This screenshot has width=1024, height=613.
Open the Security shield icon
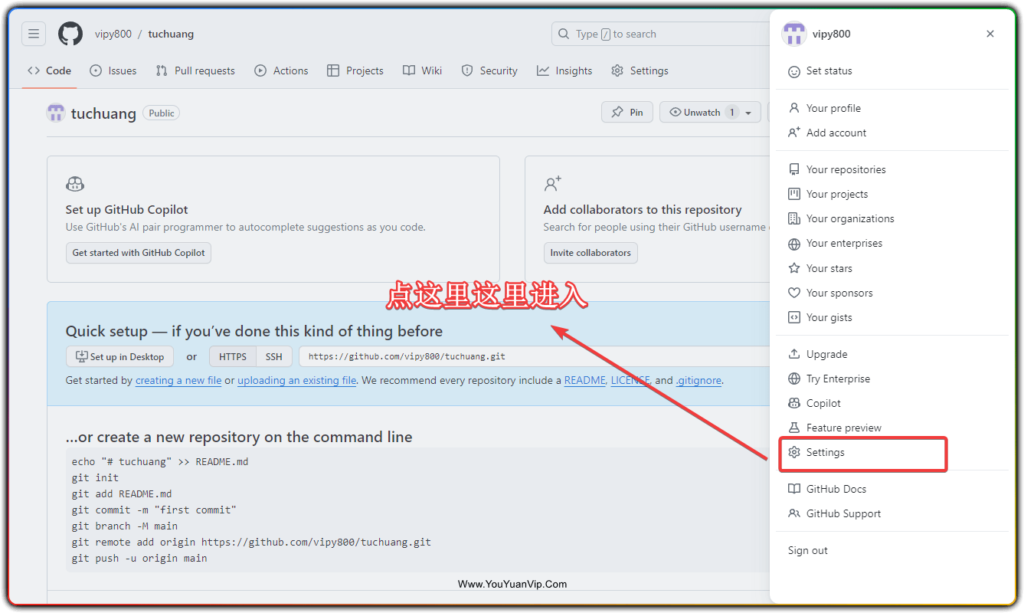tap(466, 70)
